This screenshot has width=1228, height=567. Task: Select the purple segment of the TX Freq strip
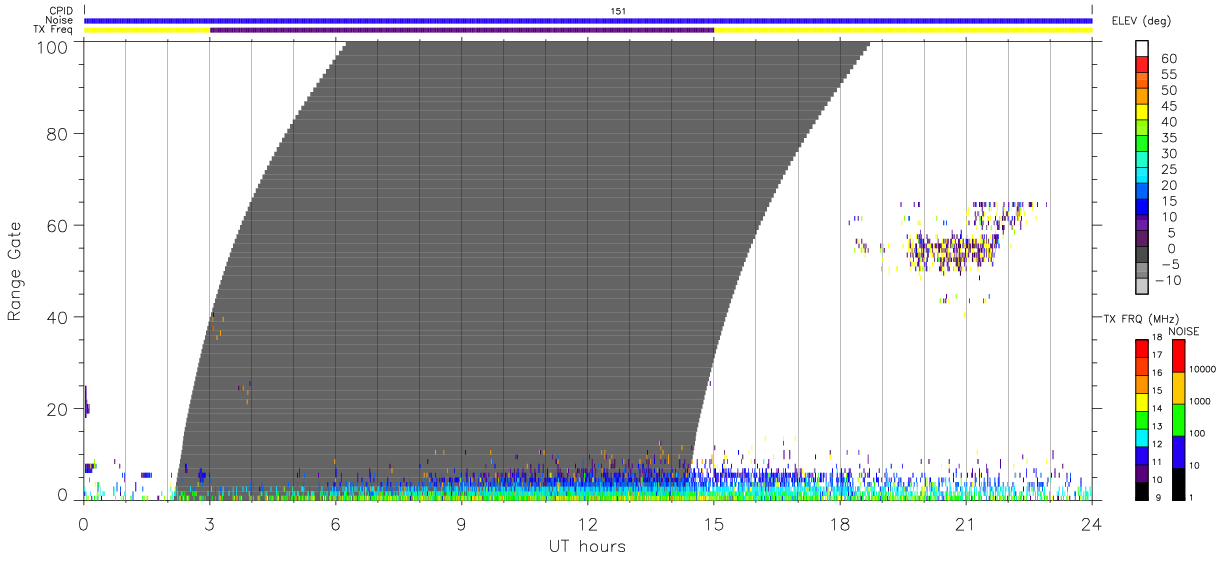[462, 30]
